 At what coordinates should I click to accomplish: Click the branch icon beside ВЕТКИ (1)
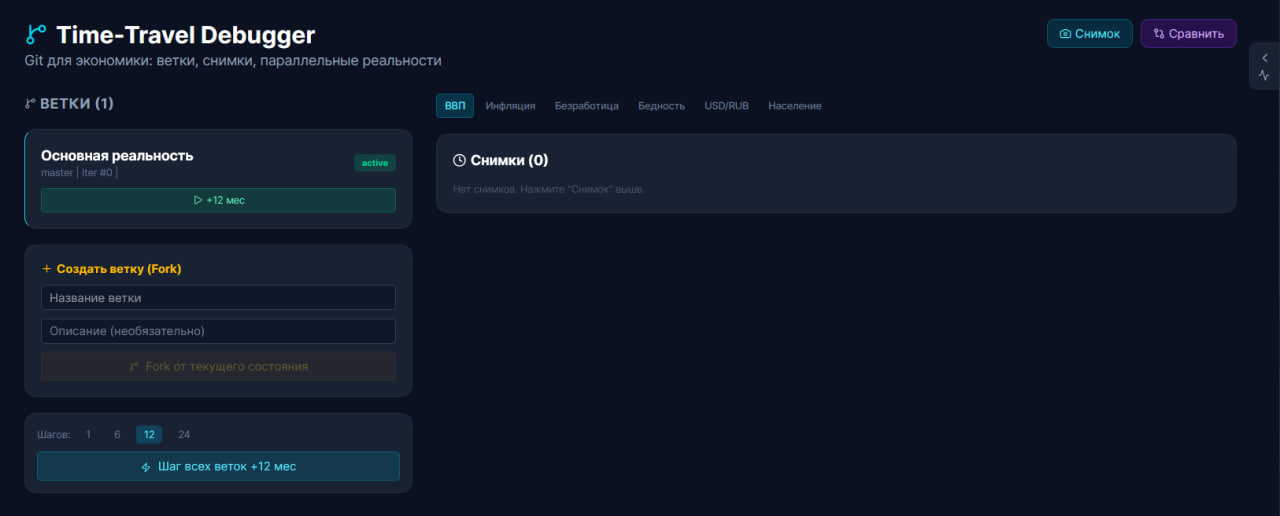coord(30,104)
